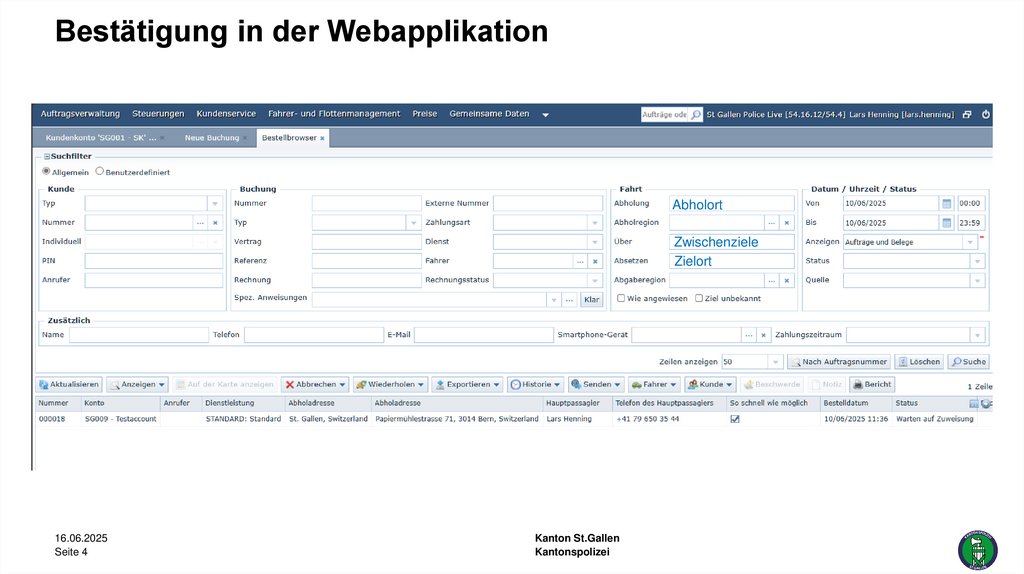Screen dimensions: 1024x574
Task: Open the Zahlungsart dropdown
Action: [594, 223]
